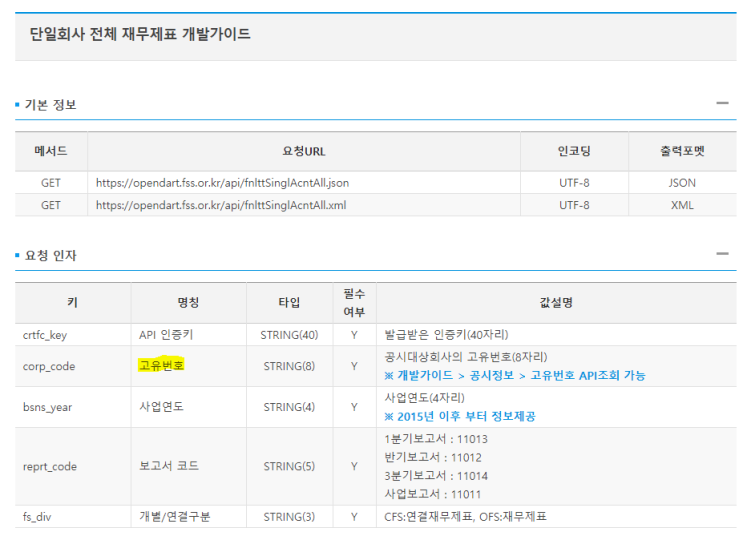Click the UTF-8 cell in XML row
The height and width of the screenshot is (536, 743).
coord(574,205)
